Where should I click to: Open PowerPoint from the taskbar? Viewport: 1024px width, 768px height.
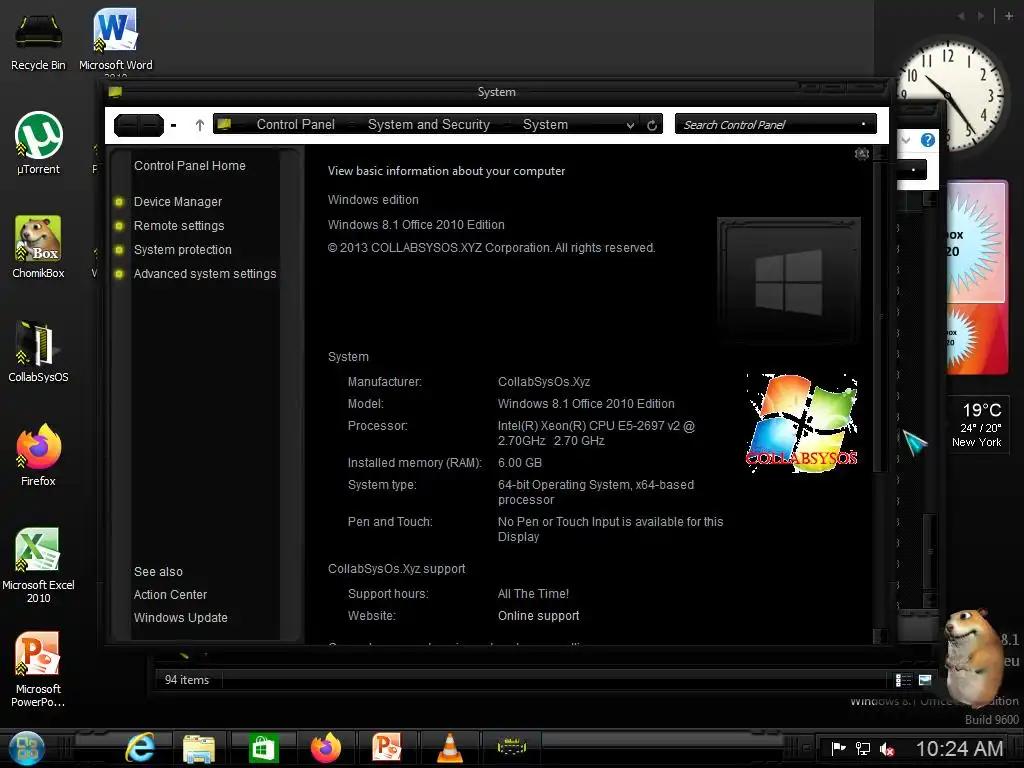point(387,748)
